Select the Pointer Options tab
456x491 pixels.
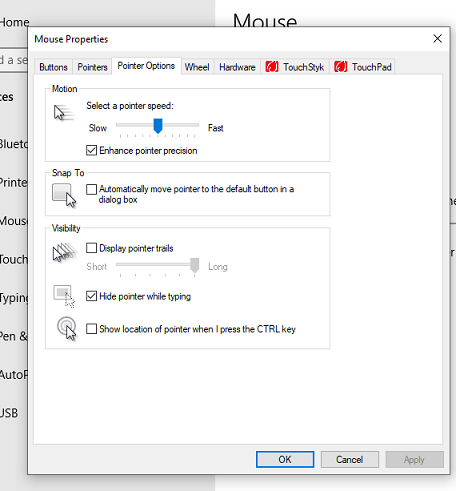point(146,66)
